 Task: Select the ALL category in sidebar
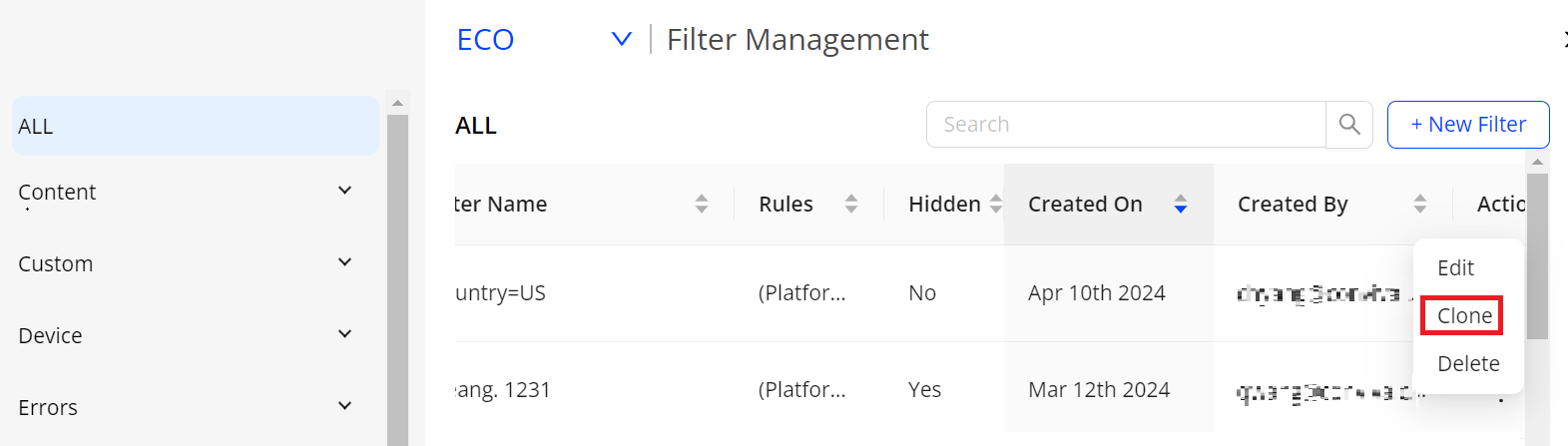[196, 126]
